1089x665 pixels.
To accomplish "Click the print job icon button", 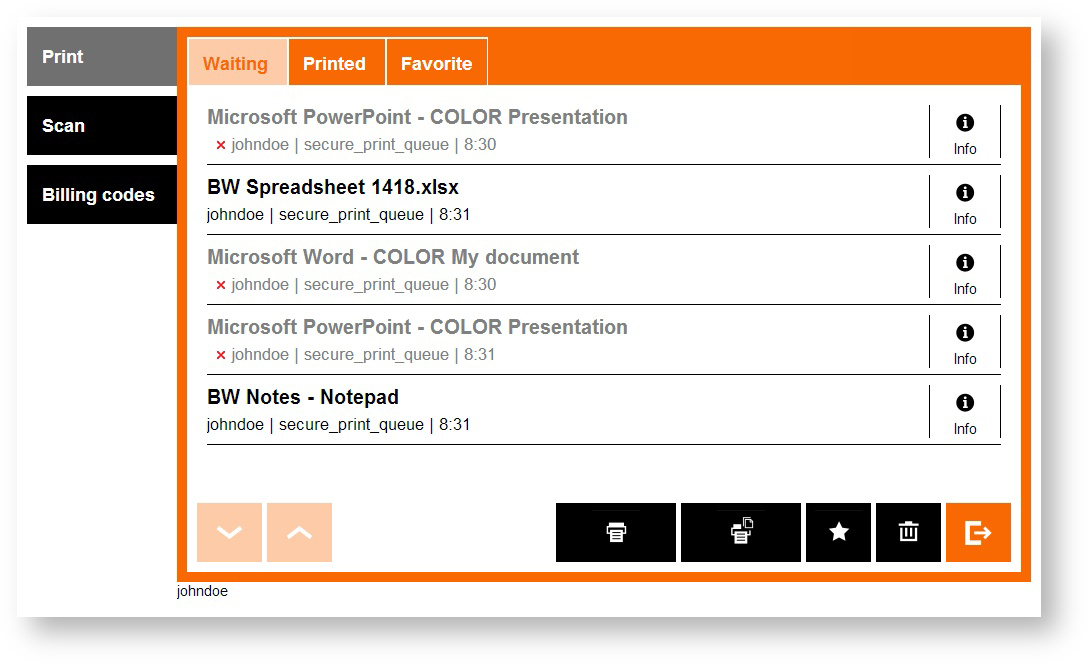I will point(616,532).
